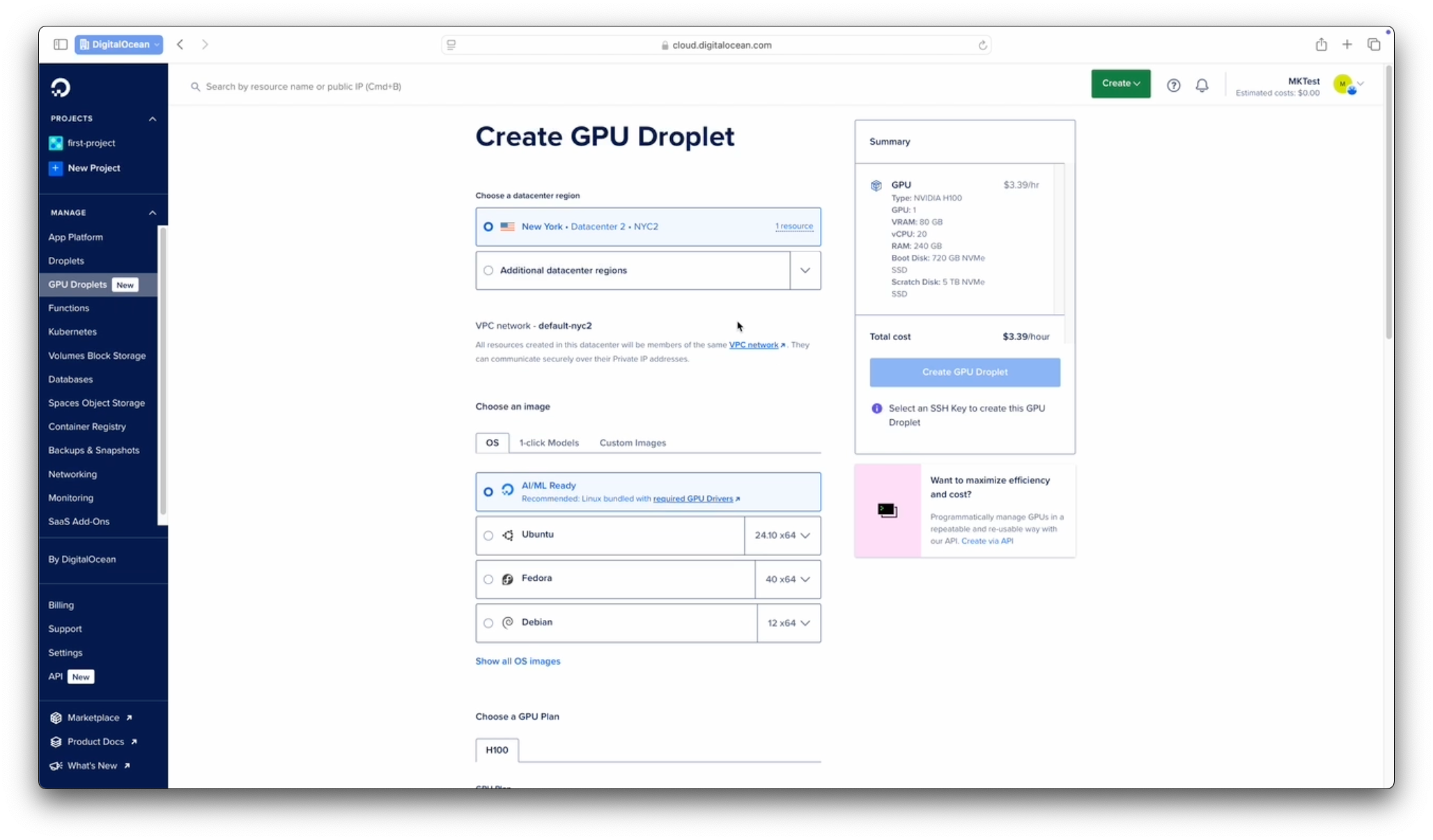Show all OS images link
1433x840 pixels.
point(517,661)
